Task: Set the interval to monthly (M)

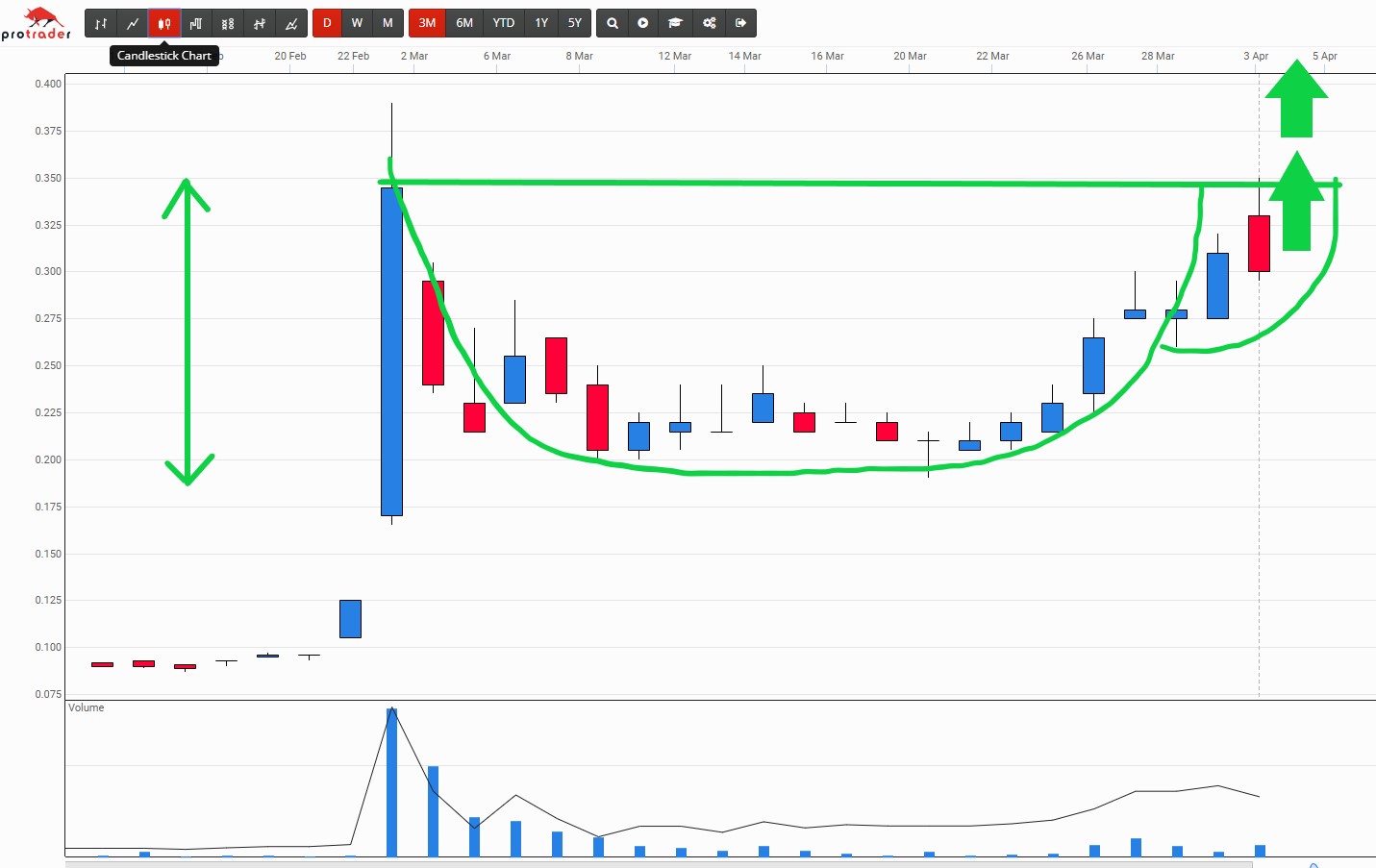Action: (388, 23)
